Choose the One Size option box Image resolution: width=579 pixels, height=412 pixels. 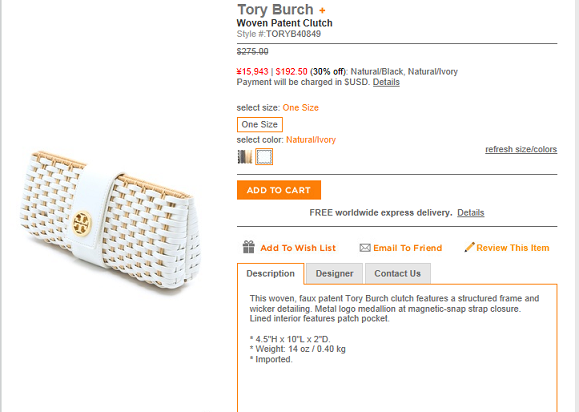coord(260,124)
